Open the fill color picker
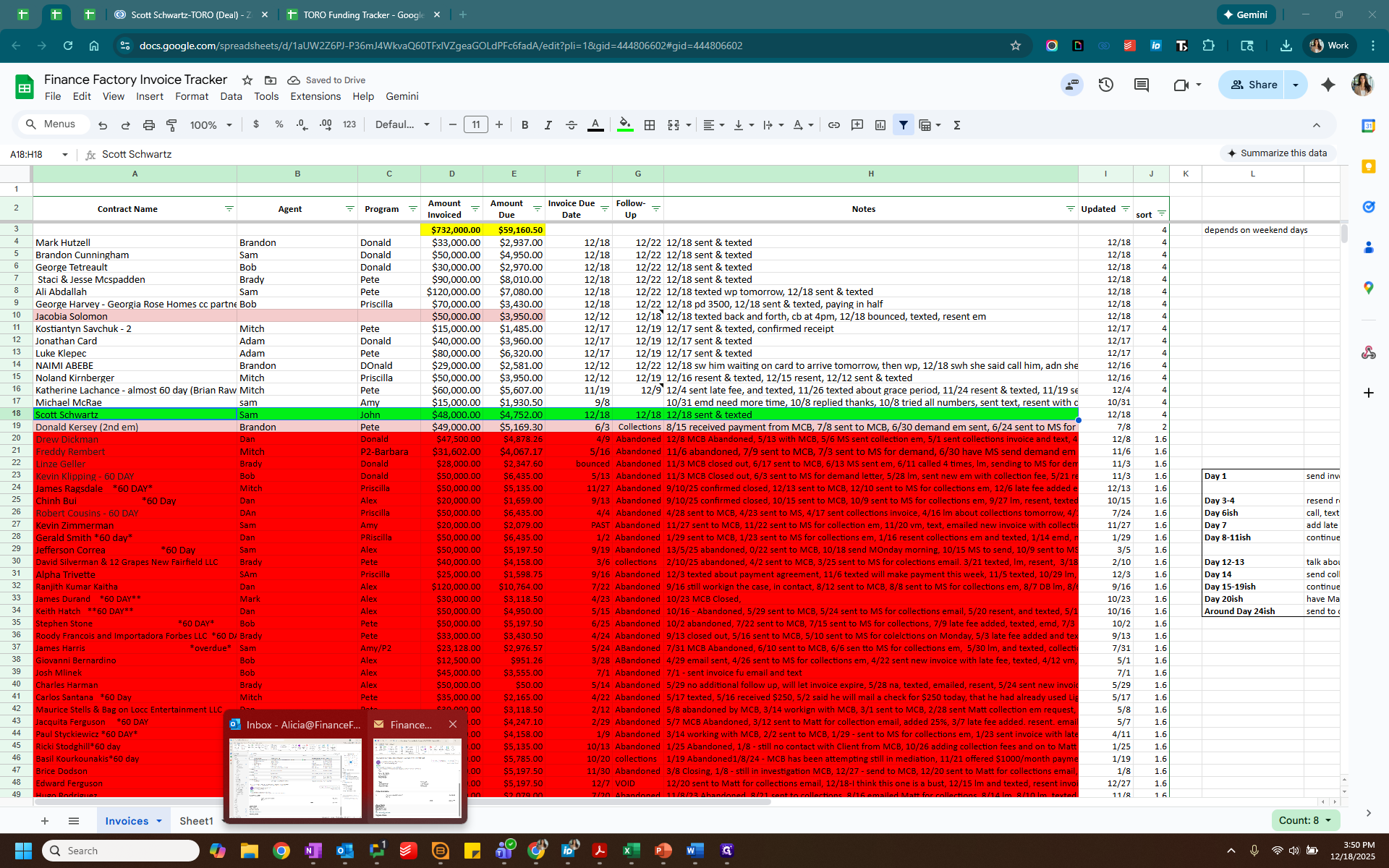The width and height of the screenshot is (1389, 868). pyautogui.click(x=626, y=125)
